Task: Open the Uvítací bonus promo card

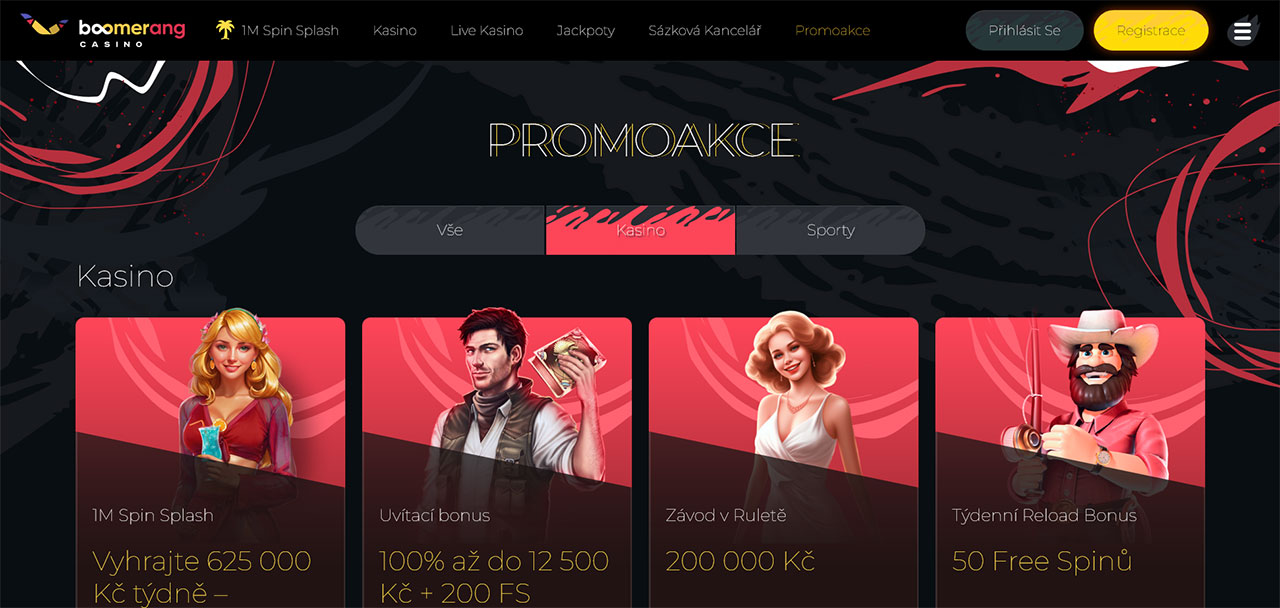Action: tap(497, 462)
